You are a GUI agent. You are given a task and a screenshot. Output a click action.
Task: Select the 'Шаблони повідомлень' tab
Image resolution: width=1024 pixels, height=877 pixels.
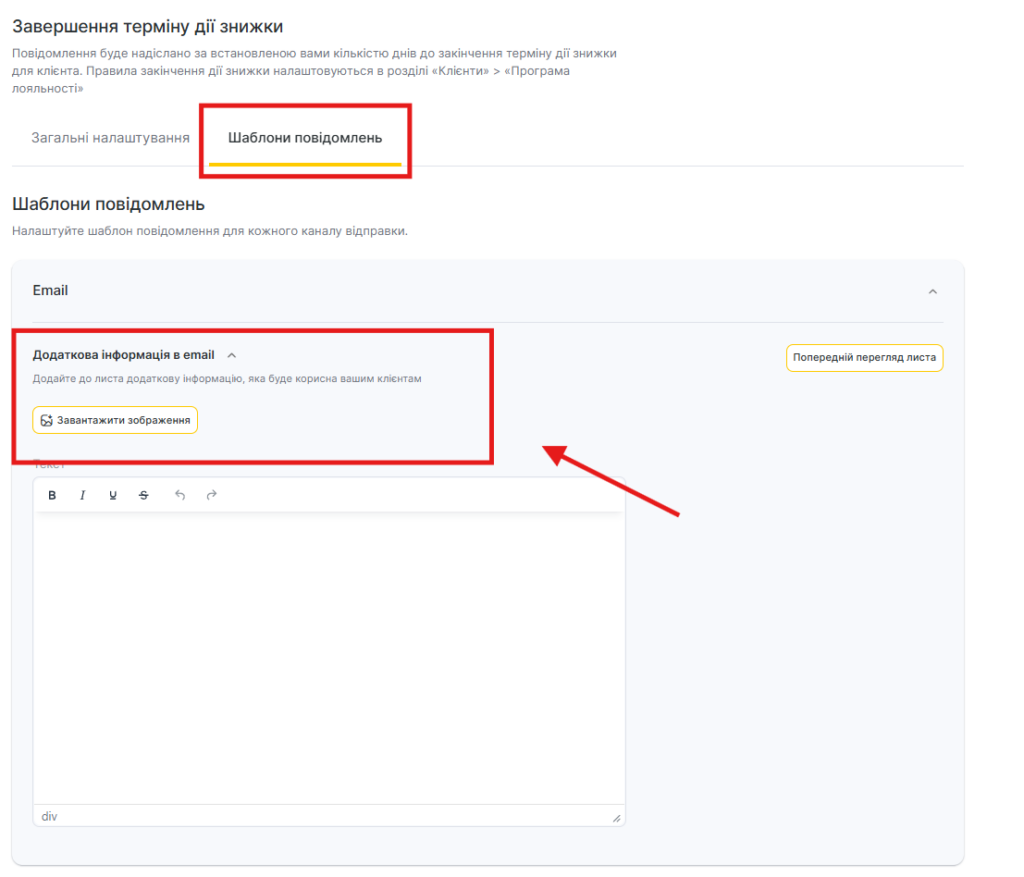coord(305,138)
